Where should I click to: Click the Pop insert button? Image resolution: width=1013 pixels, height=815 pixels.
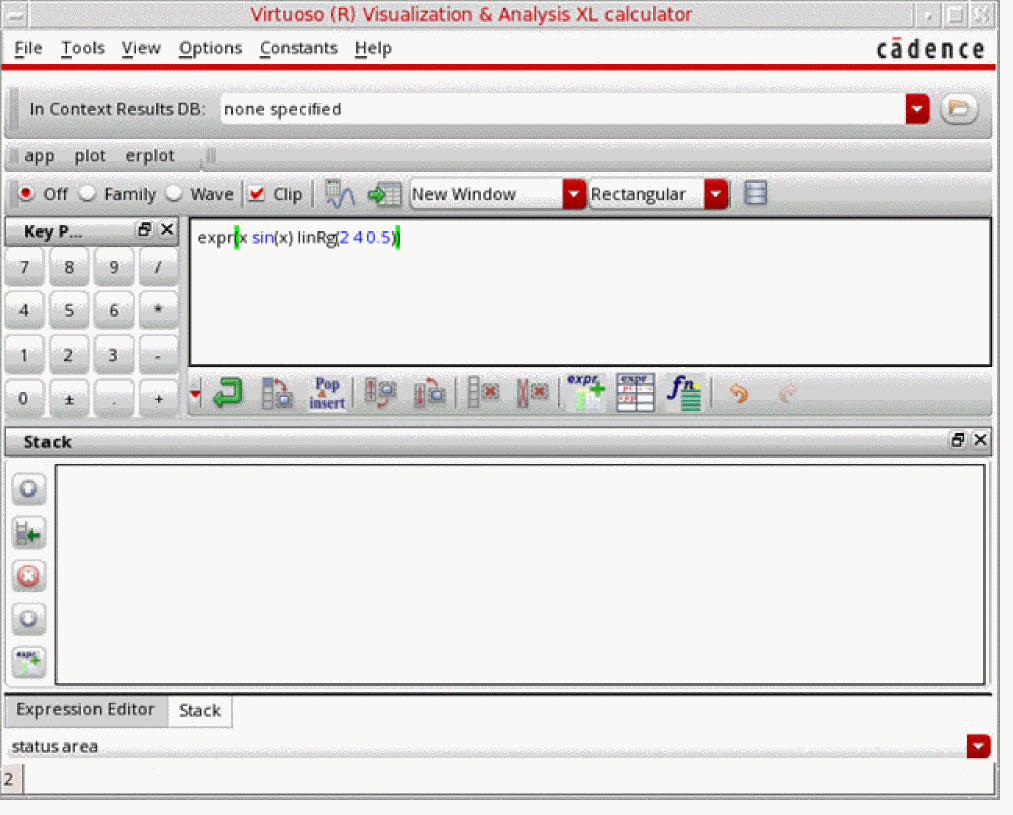pos(327,393)
